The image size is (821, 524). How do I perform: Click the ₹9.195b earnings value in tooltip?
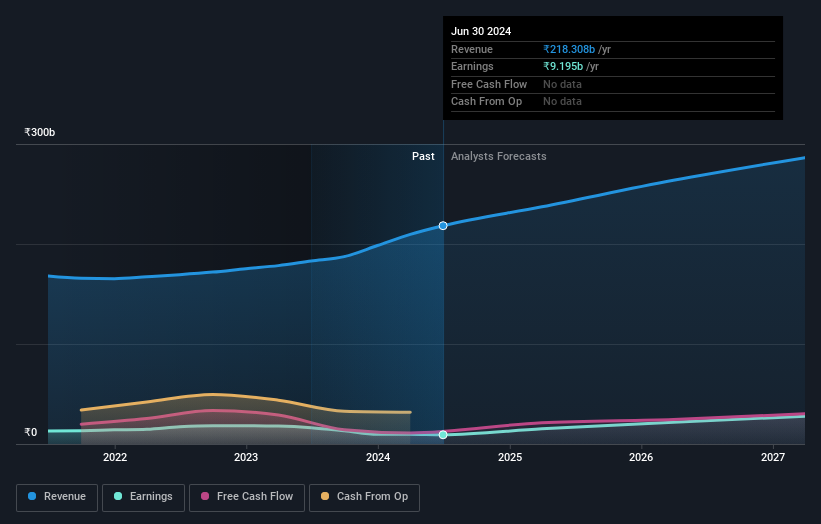(563, 66)
